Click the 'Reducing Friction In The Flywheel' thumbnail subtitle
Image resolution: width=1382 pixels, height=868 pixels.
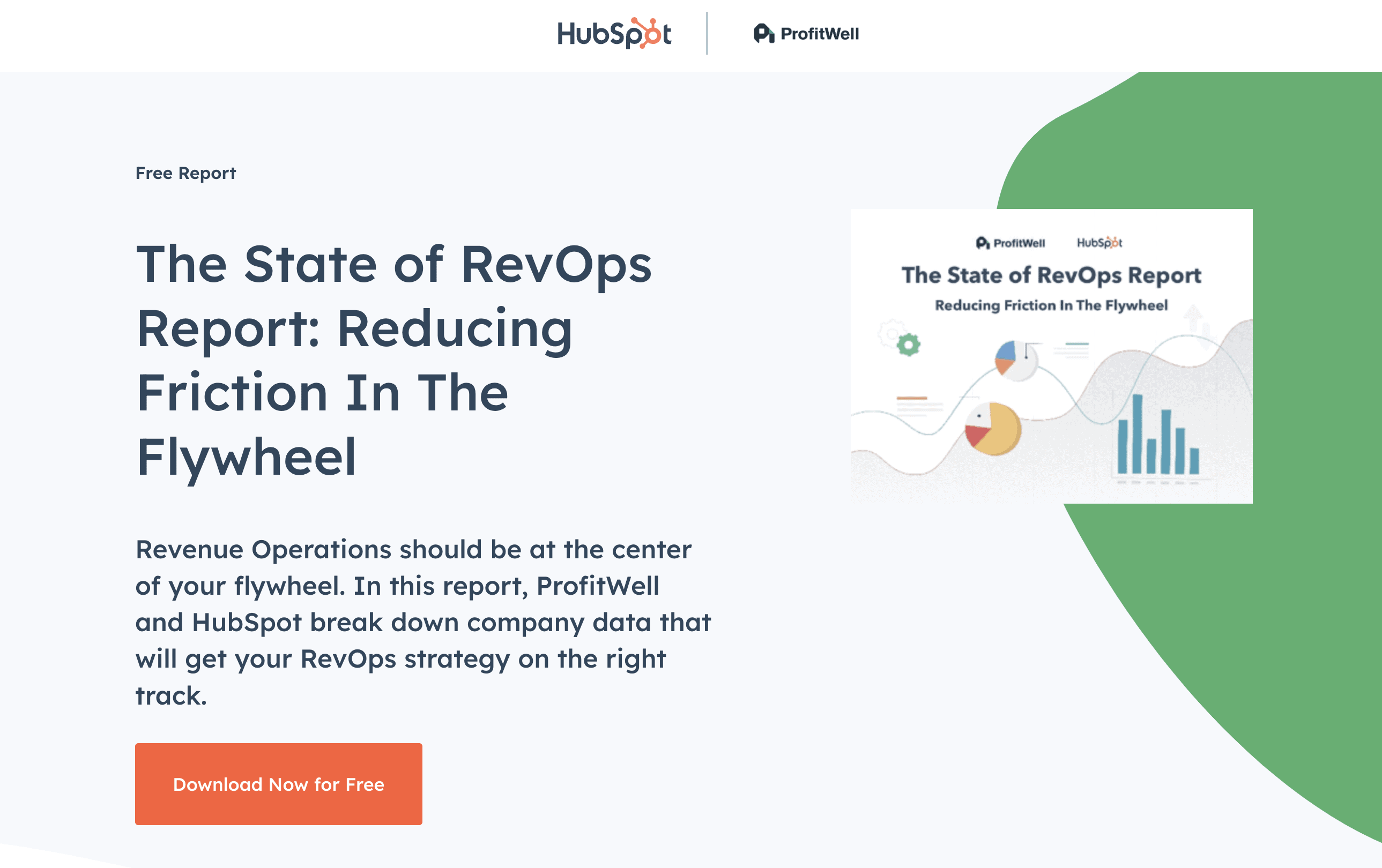click(1051, 305)
